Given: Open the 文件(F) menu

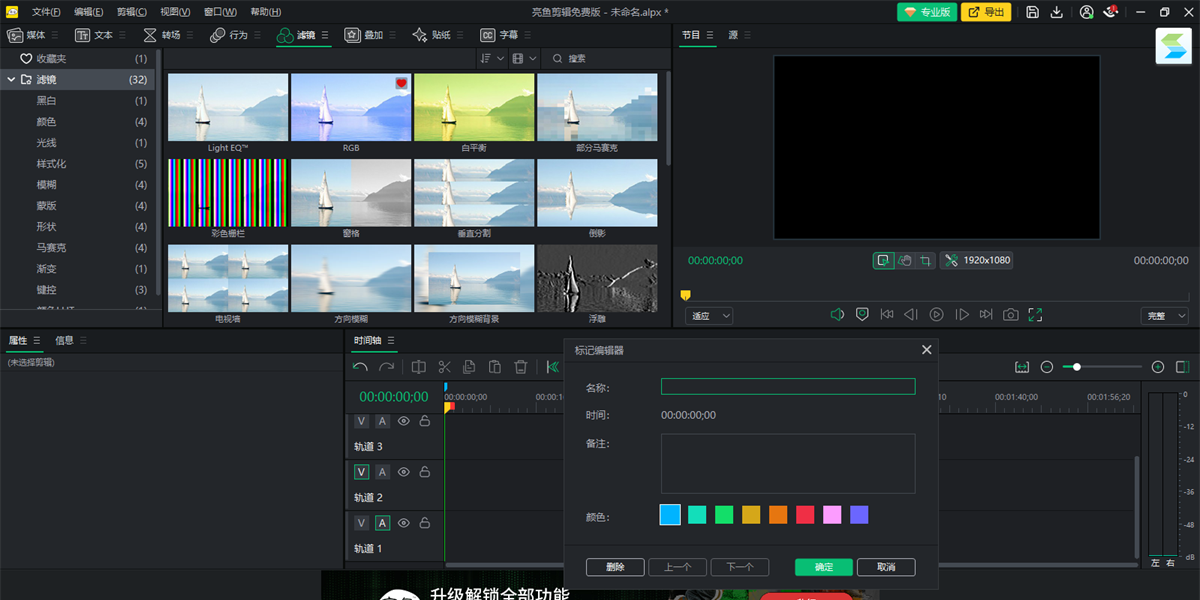Looking at the screenshot, I should click(x=45, y=12).
